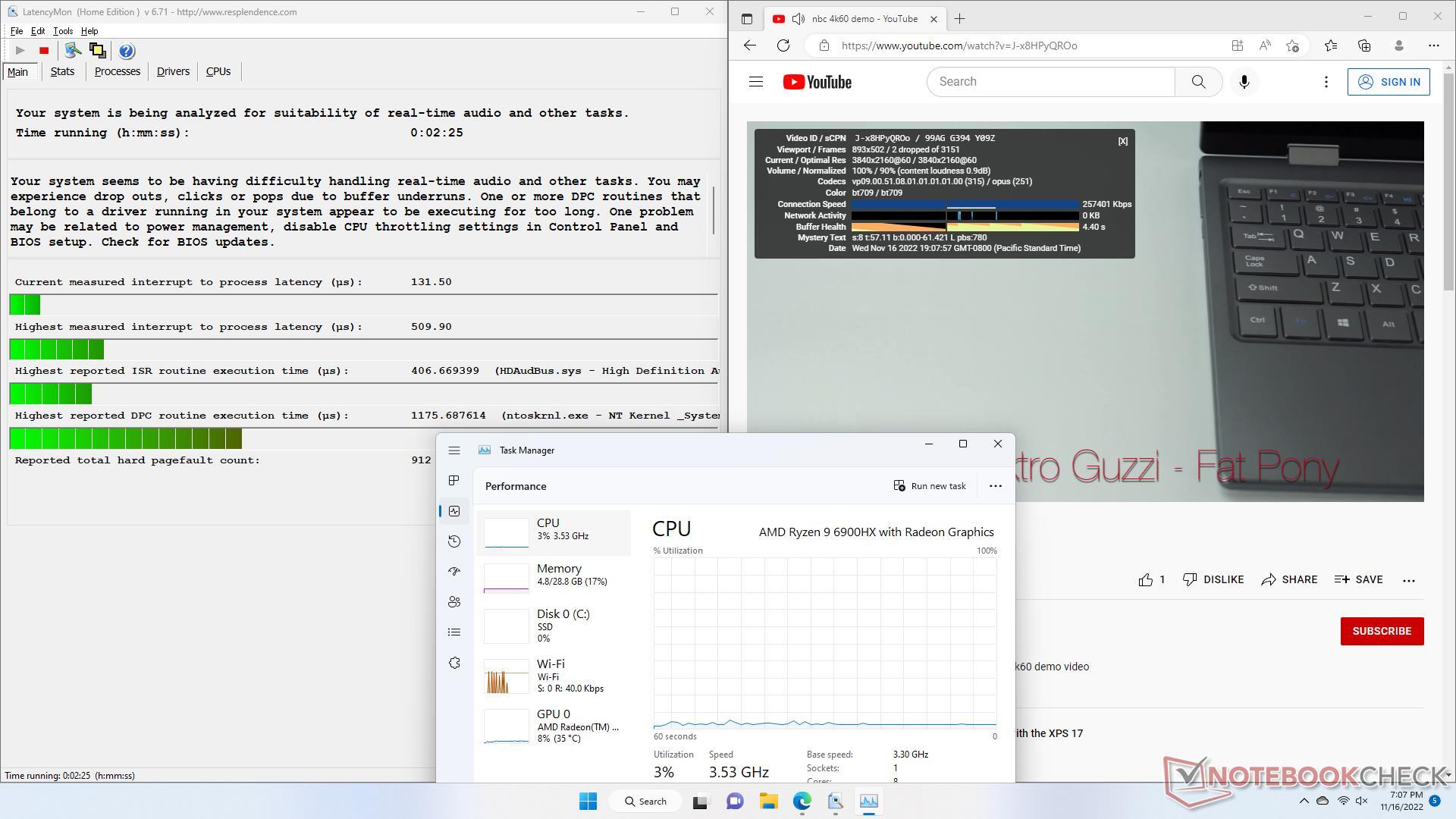
Task: Save the video to a playlist
Action: coord(1358,580)
